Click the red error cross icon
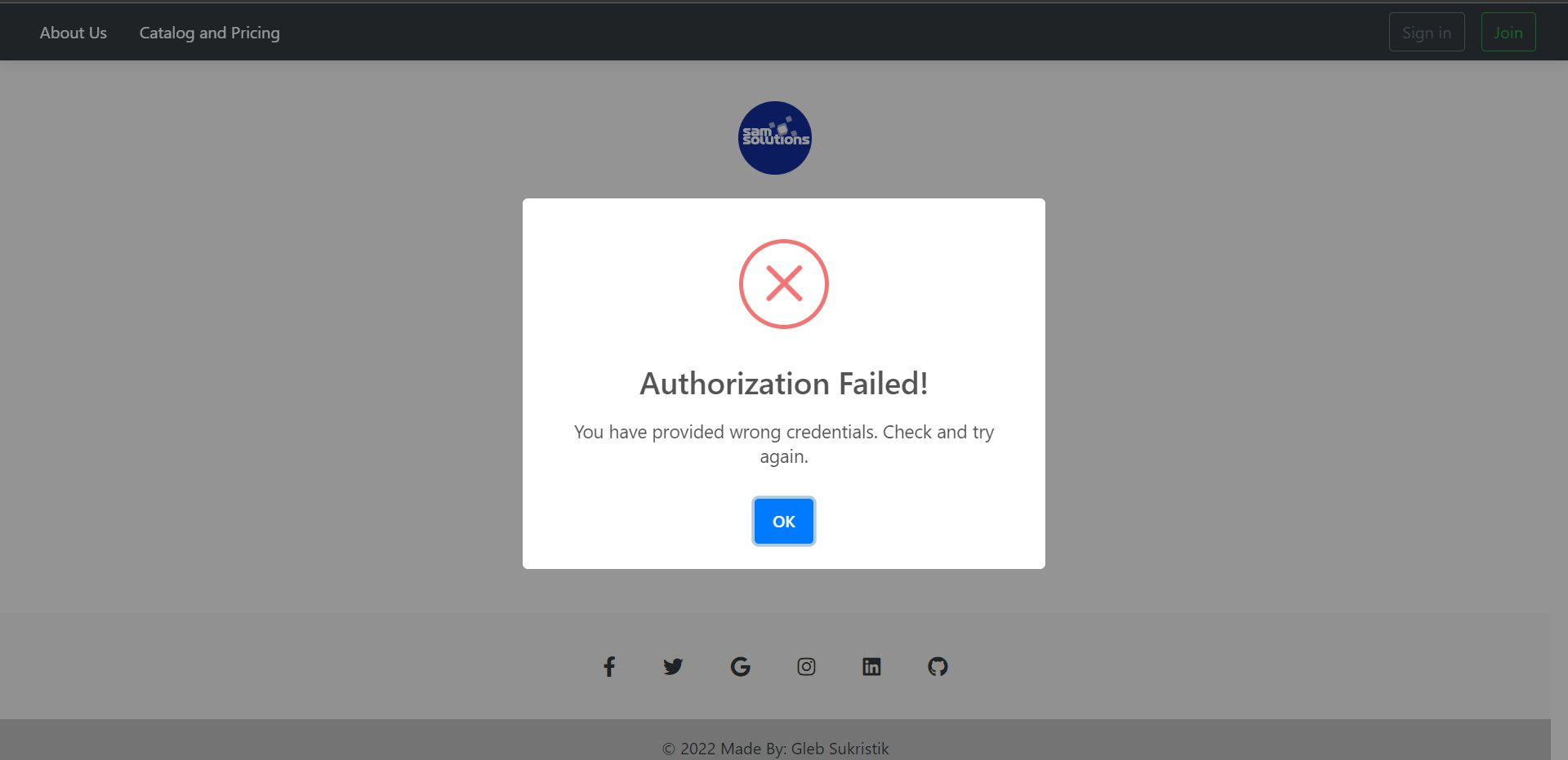This screenshot has width=1568, height=760. pos(784,284)
